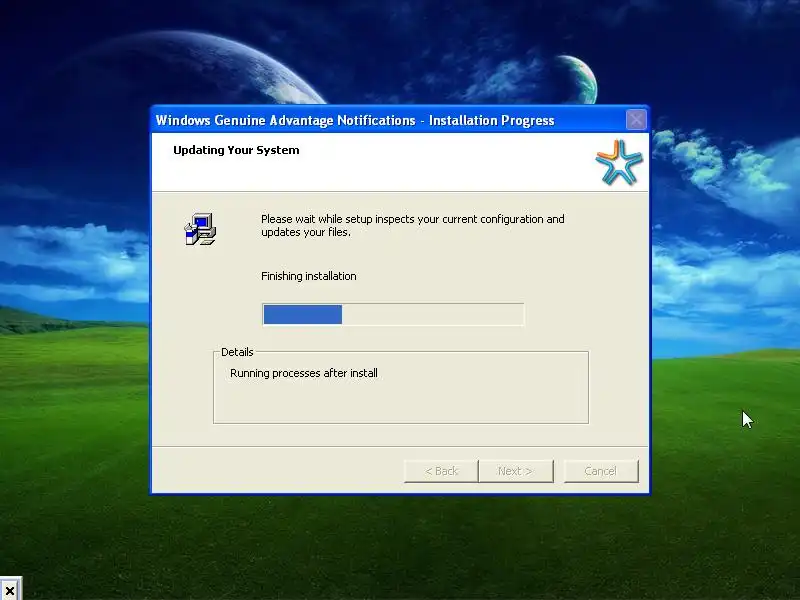This screenshot has width=800, height=600.
Task: Click the 'Finishing installation' status text
Action: coord(309,276)
